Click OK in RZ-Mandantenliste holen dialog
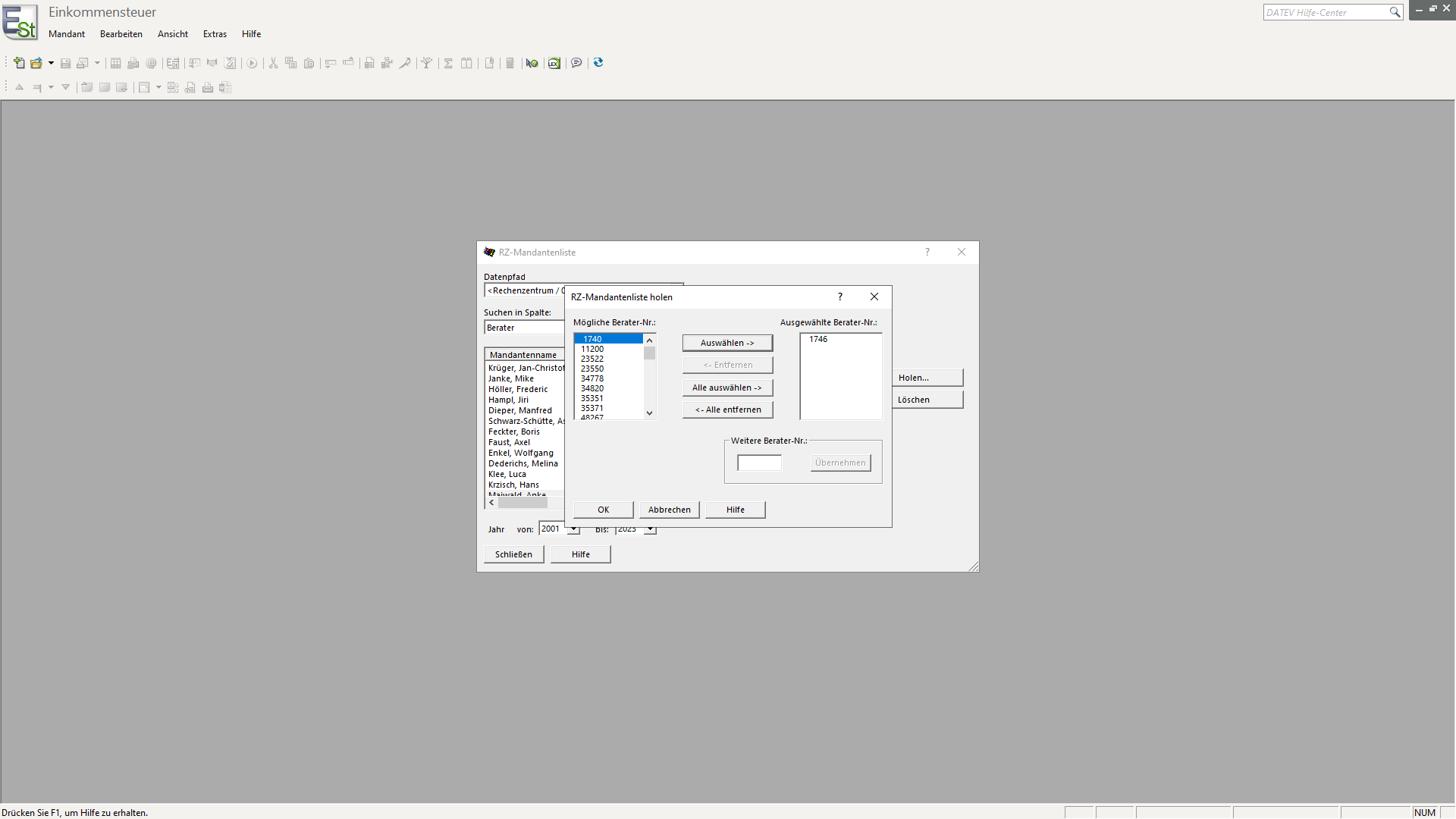Viewport: 1456px width, 819px height. [x=603, y=510]
